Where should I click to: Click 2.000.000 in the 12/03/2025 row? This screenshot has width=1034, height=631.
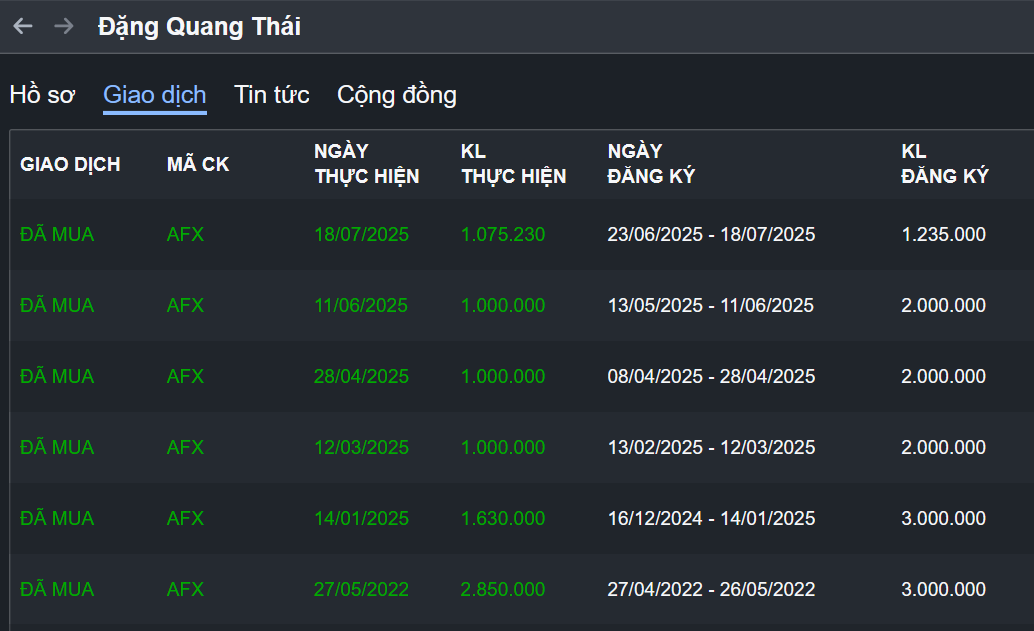click(944, 447)
